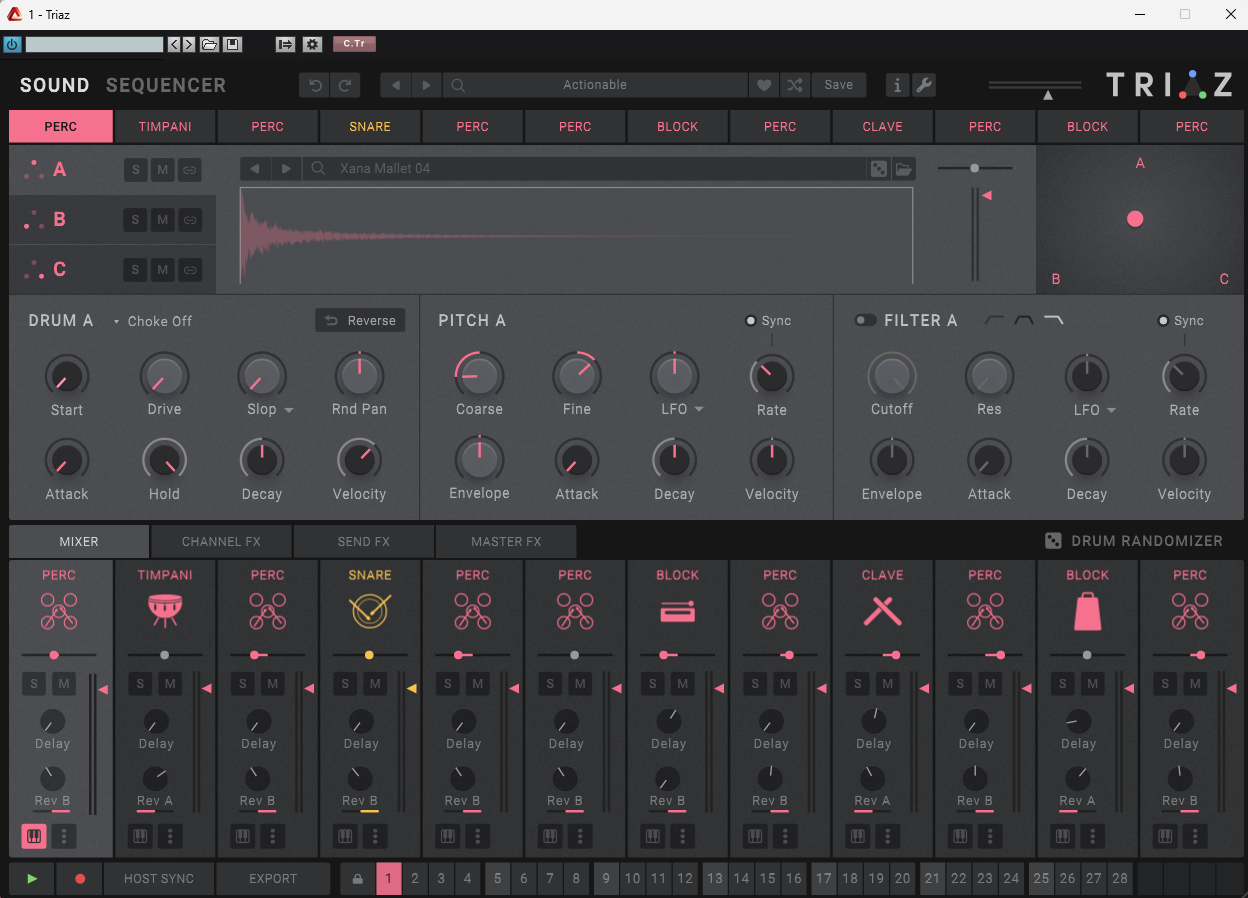Click the wood BLOCK icon in mixer
1248x898 pixels.
(677, 612)
